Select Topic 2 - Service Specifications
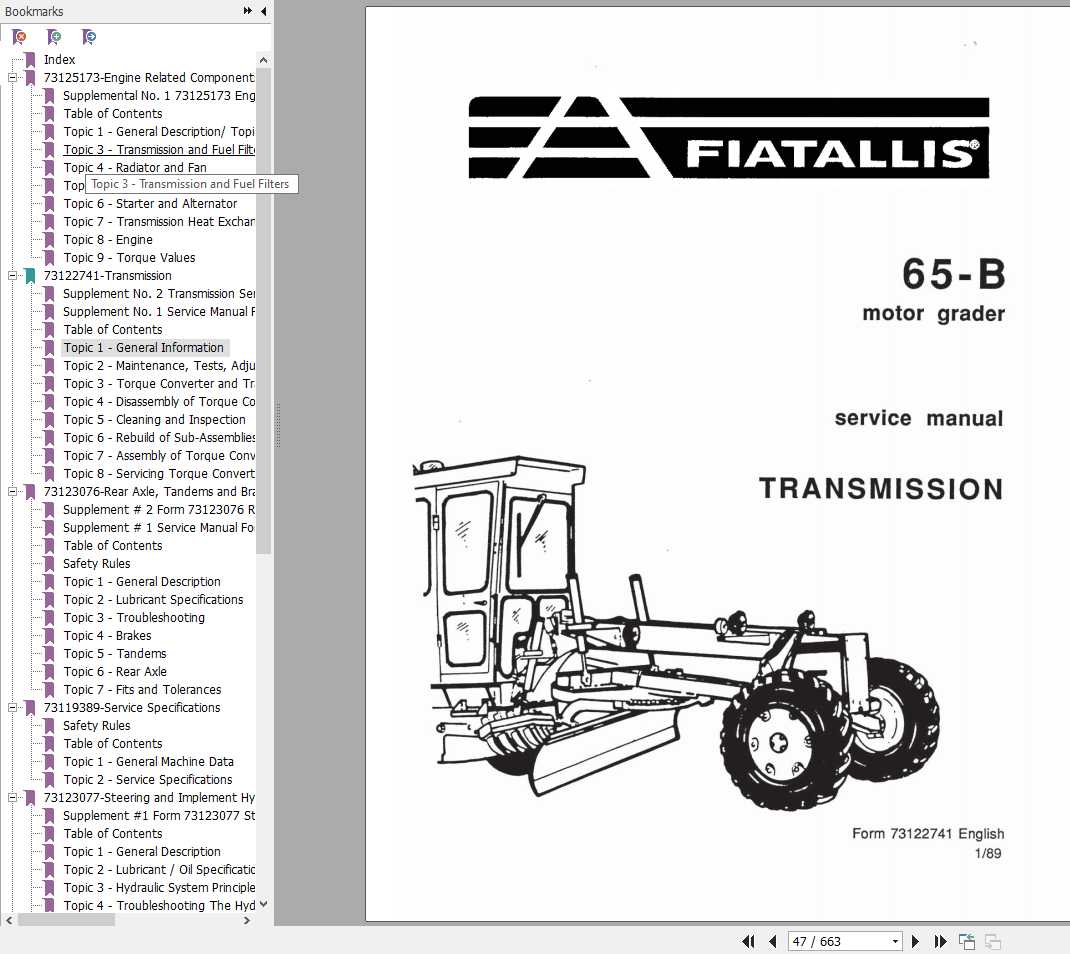The width and height of the screenshot is (1070, 954). (x=147, y=779)
